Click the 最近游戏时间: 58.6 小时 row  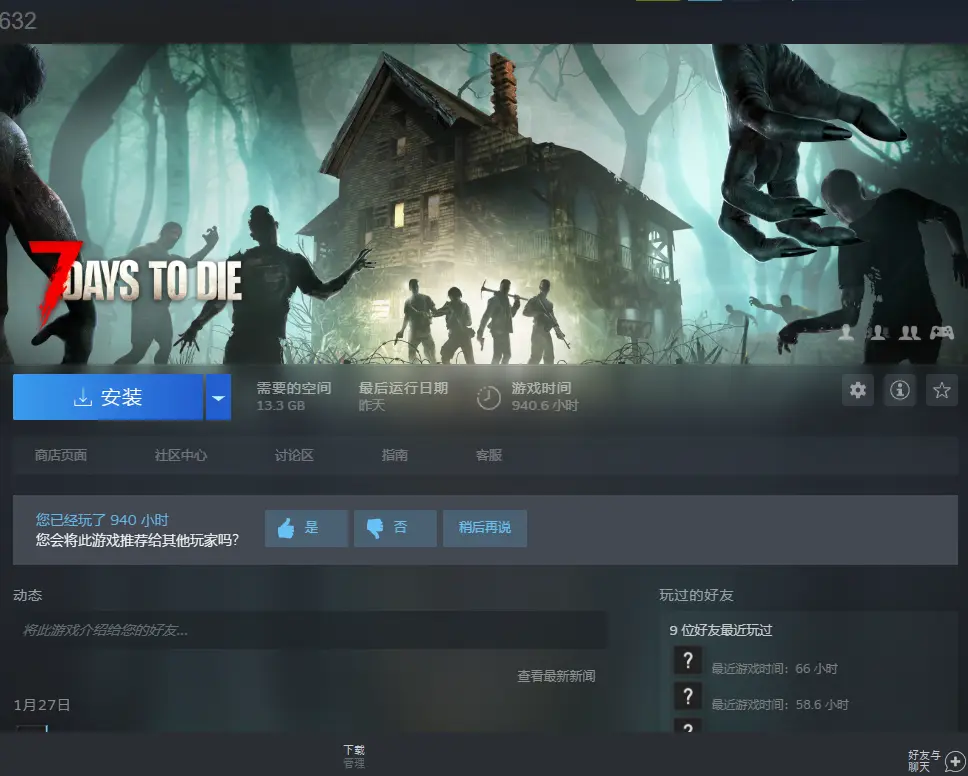pyautogui.click(x=780, y=704)
